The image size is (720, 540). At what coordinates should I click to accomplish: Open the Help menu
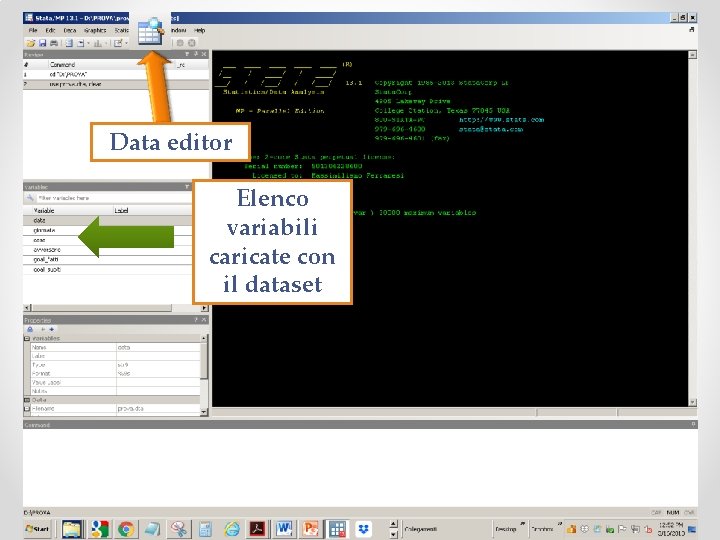199,30
